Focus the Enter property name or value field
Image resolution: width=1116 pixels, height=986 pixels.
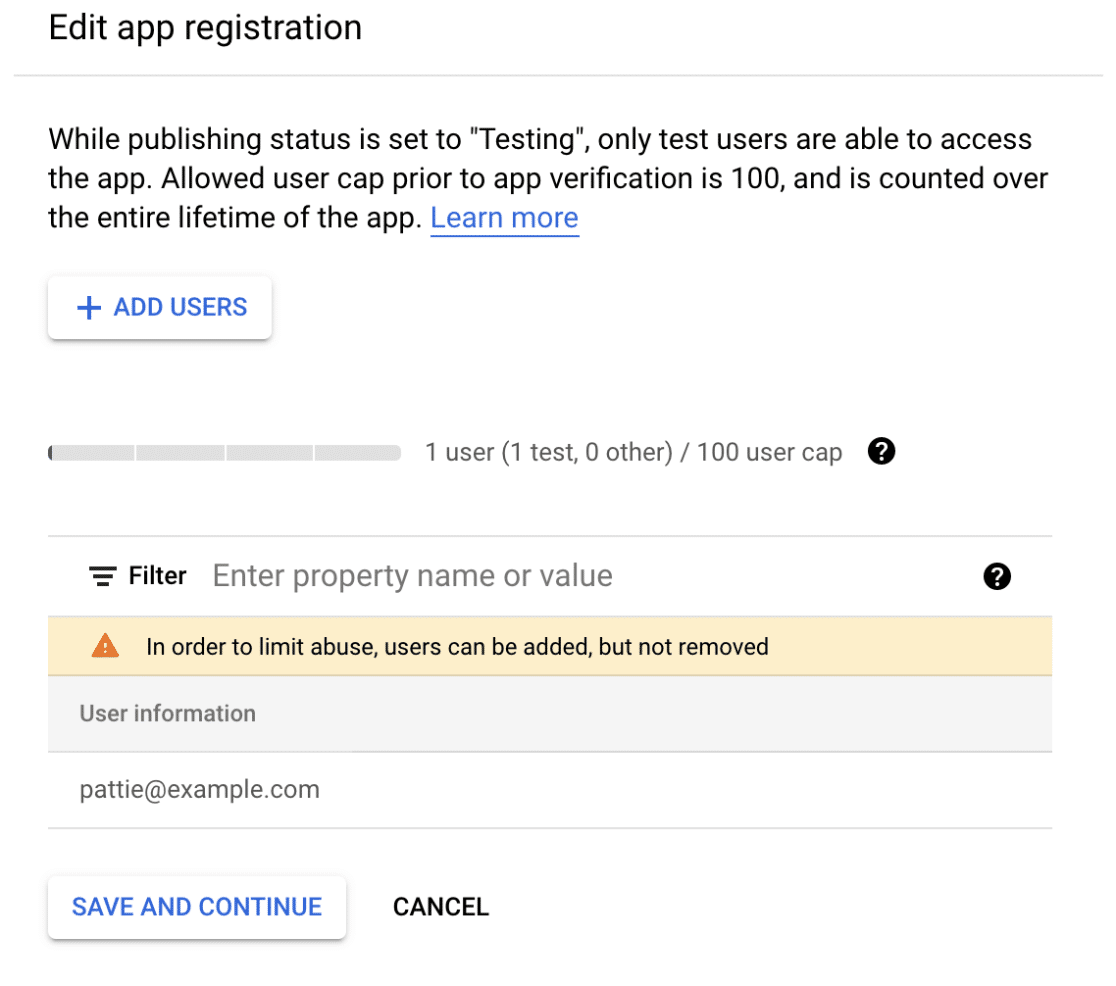591,576
